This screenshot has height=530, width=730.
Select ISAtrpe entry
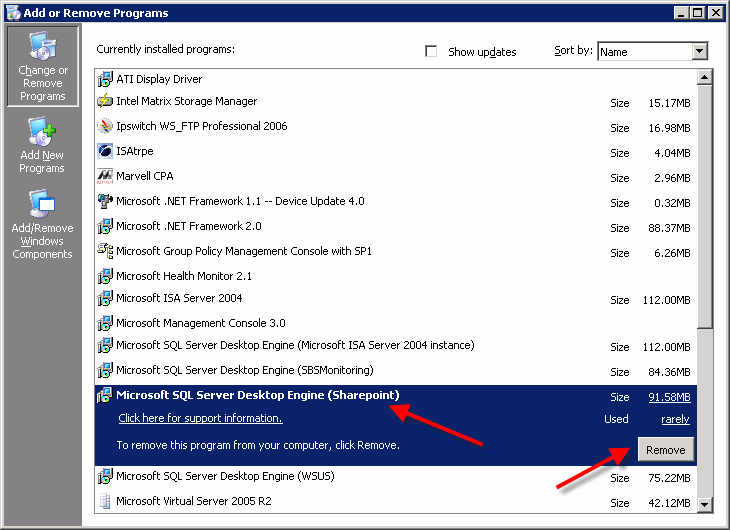[x=396, y=152]
